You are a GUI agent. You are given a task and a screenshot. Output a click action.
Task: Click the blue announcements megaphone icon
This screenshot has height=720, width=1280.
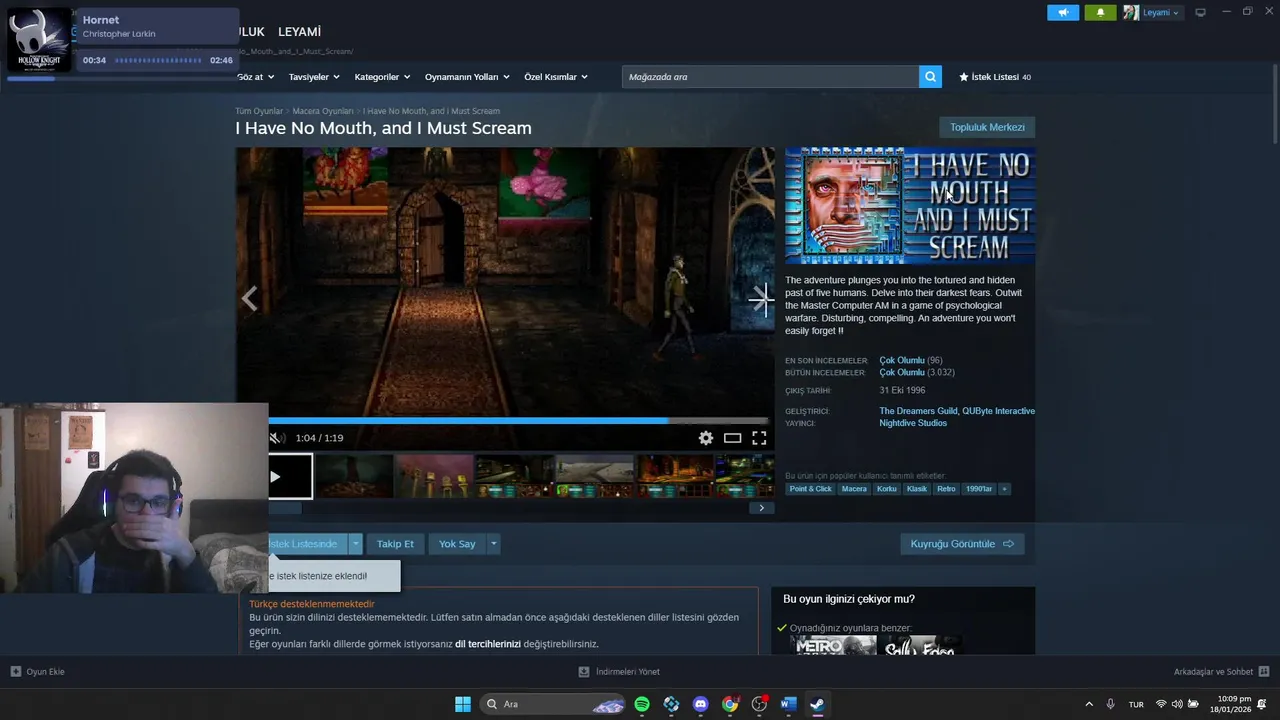tap(1063, 12)
